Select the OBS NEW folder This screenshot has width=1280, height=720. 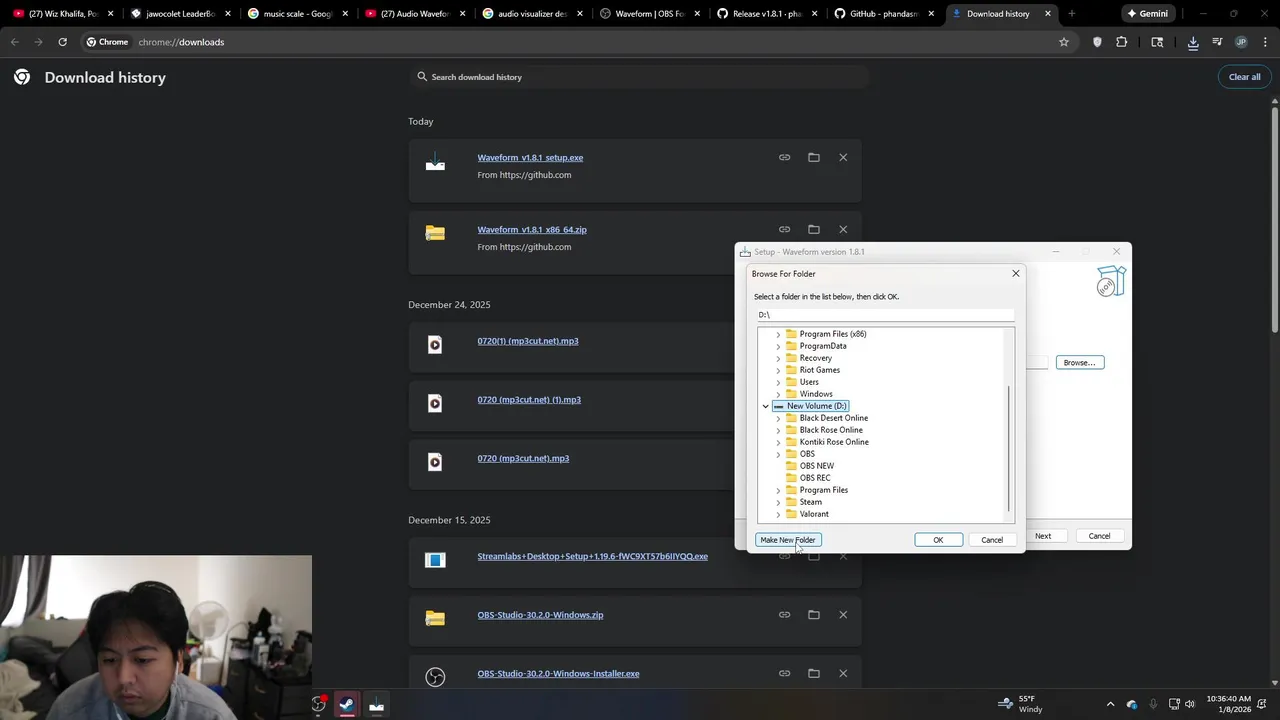816,466
